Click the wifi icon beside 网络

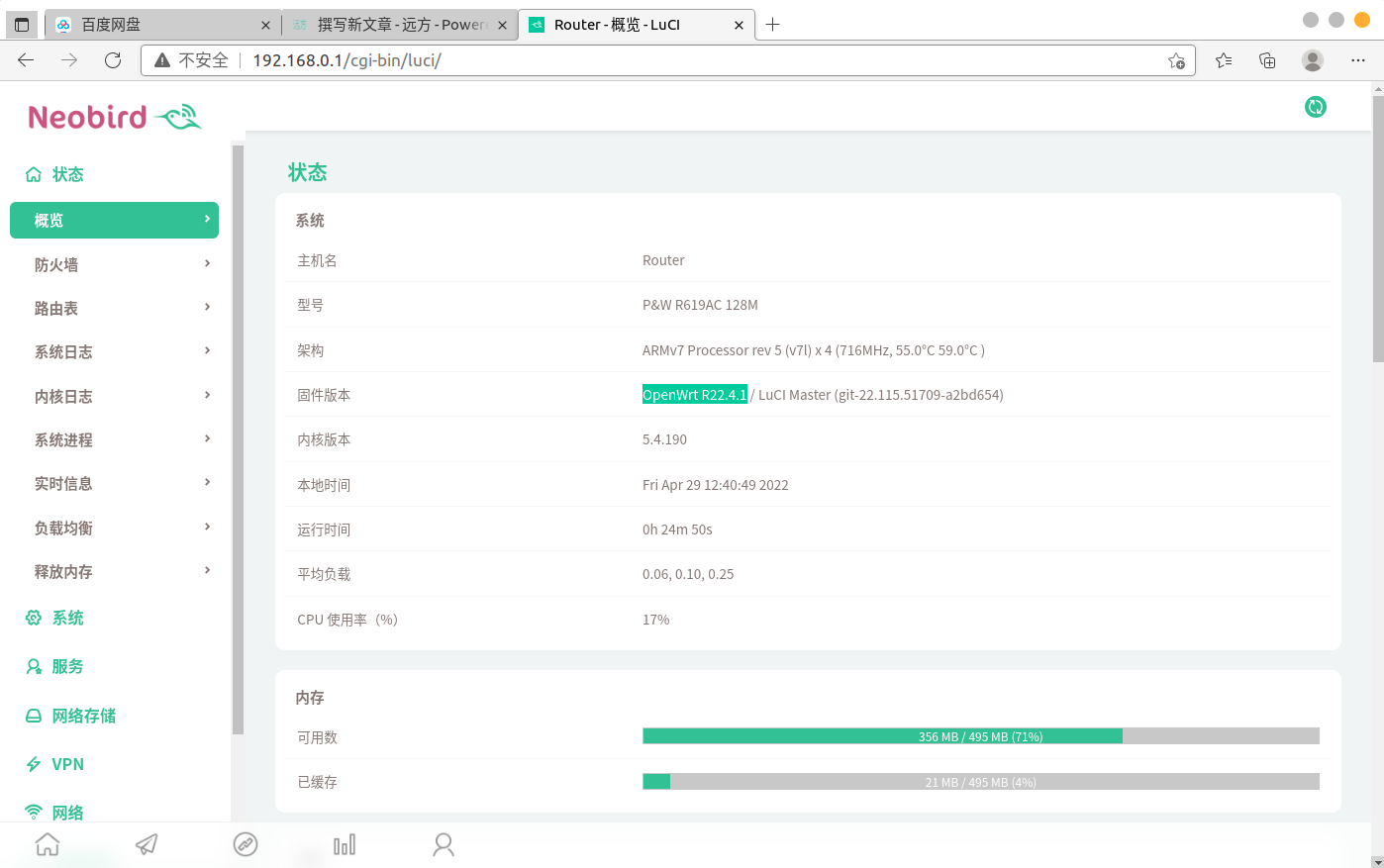pos(34,813)
